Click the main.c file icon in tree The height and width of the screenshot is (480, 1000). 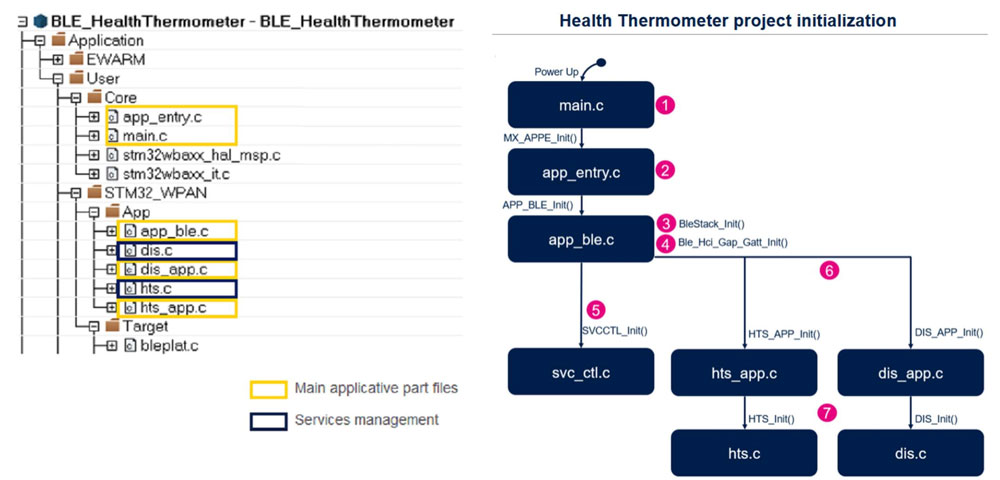pos(113,136)
